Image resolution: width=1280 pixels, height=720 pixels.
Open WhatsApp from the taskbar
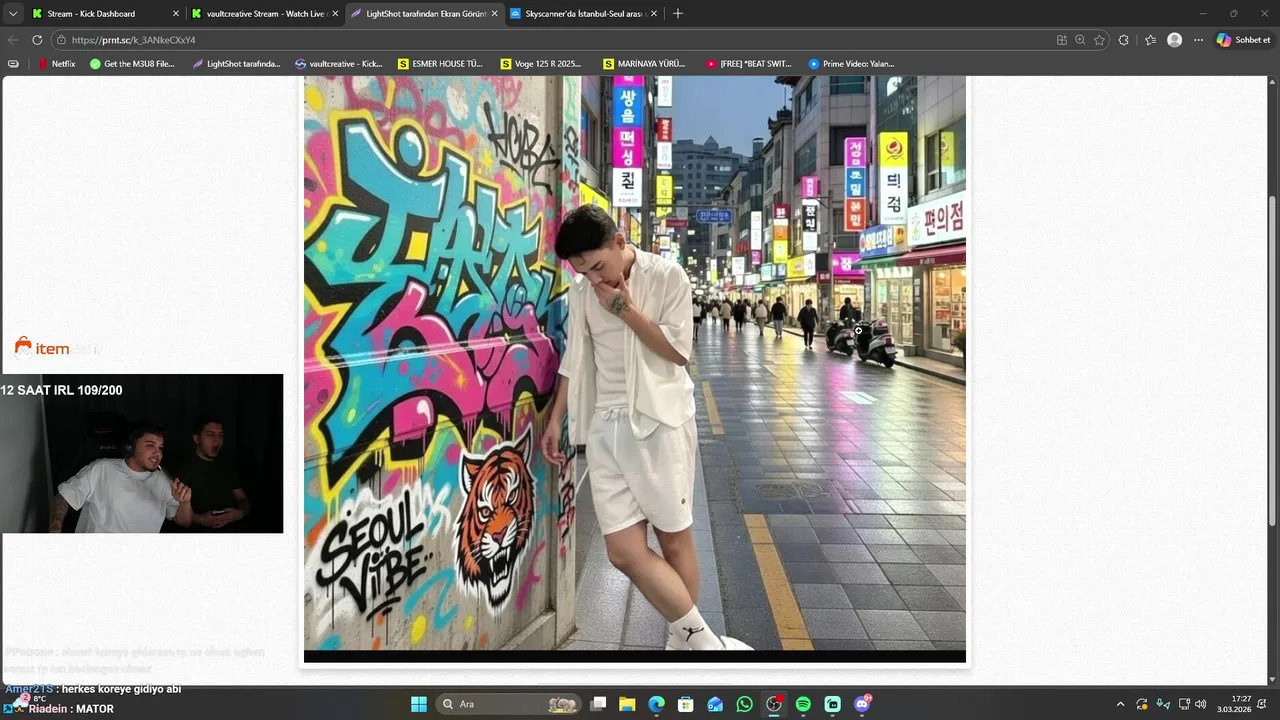click(744, 704)
